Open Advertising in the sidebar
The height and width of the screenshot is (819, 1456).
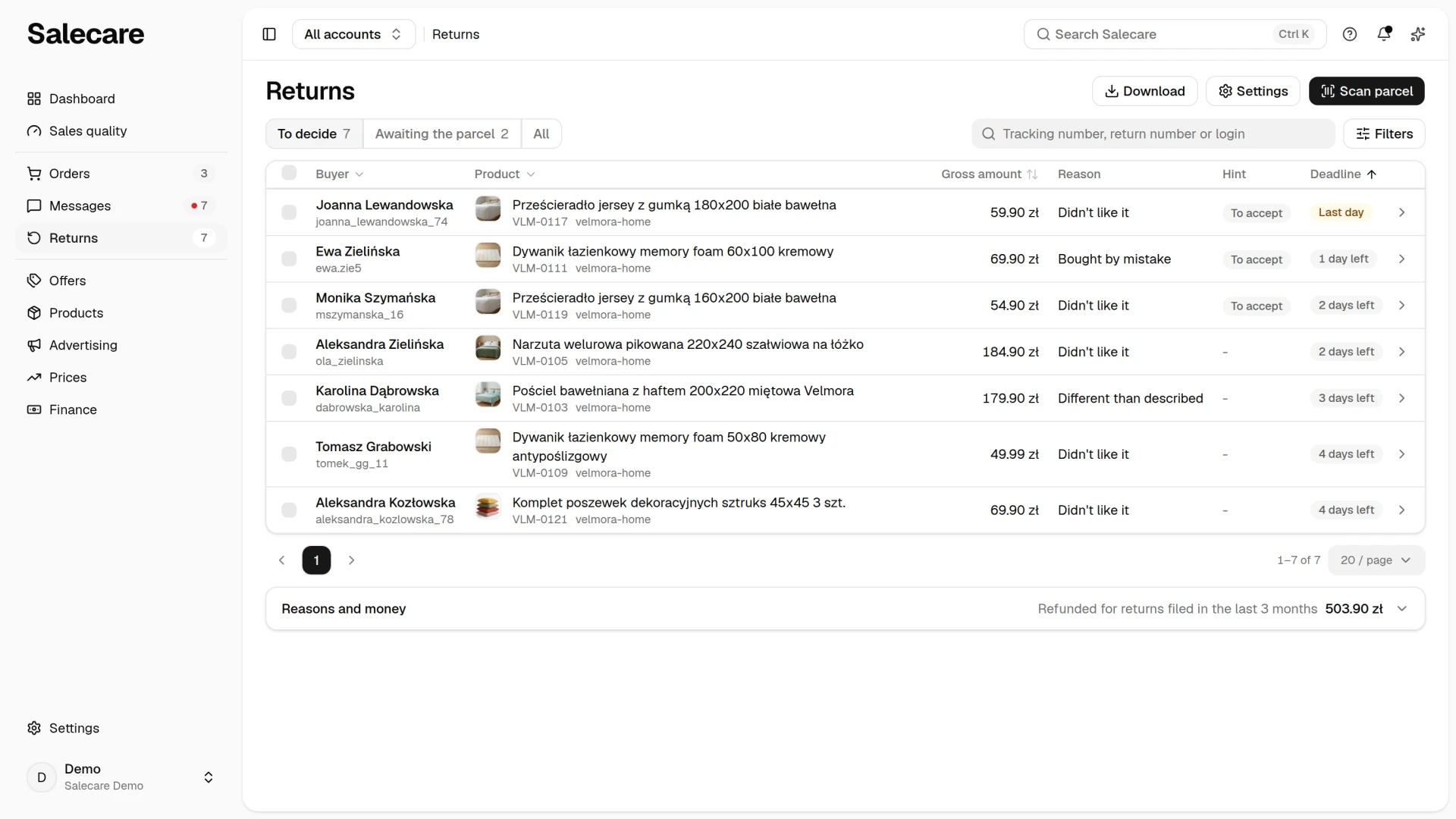click(121, 345)
